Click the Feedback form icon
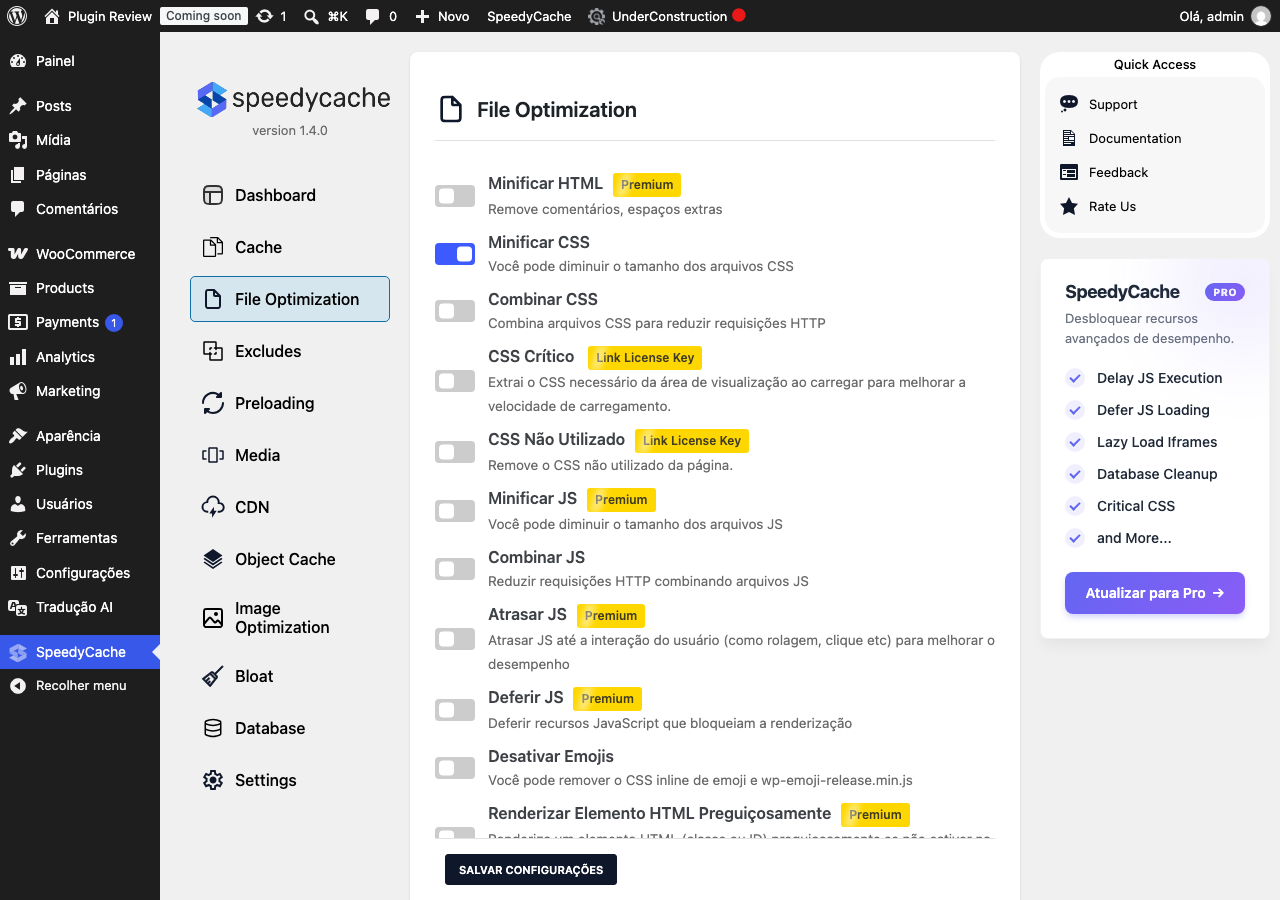Viewport: 1280px width, 900px height. click(1069, 172)
